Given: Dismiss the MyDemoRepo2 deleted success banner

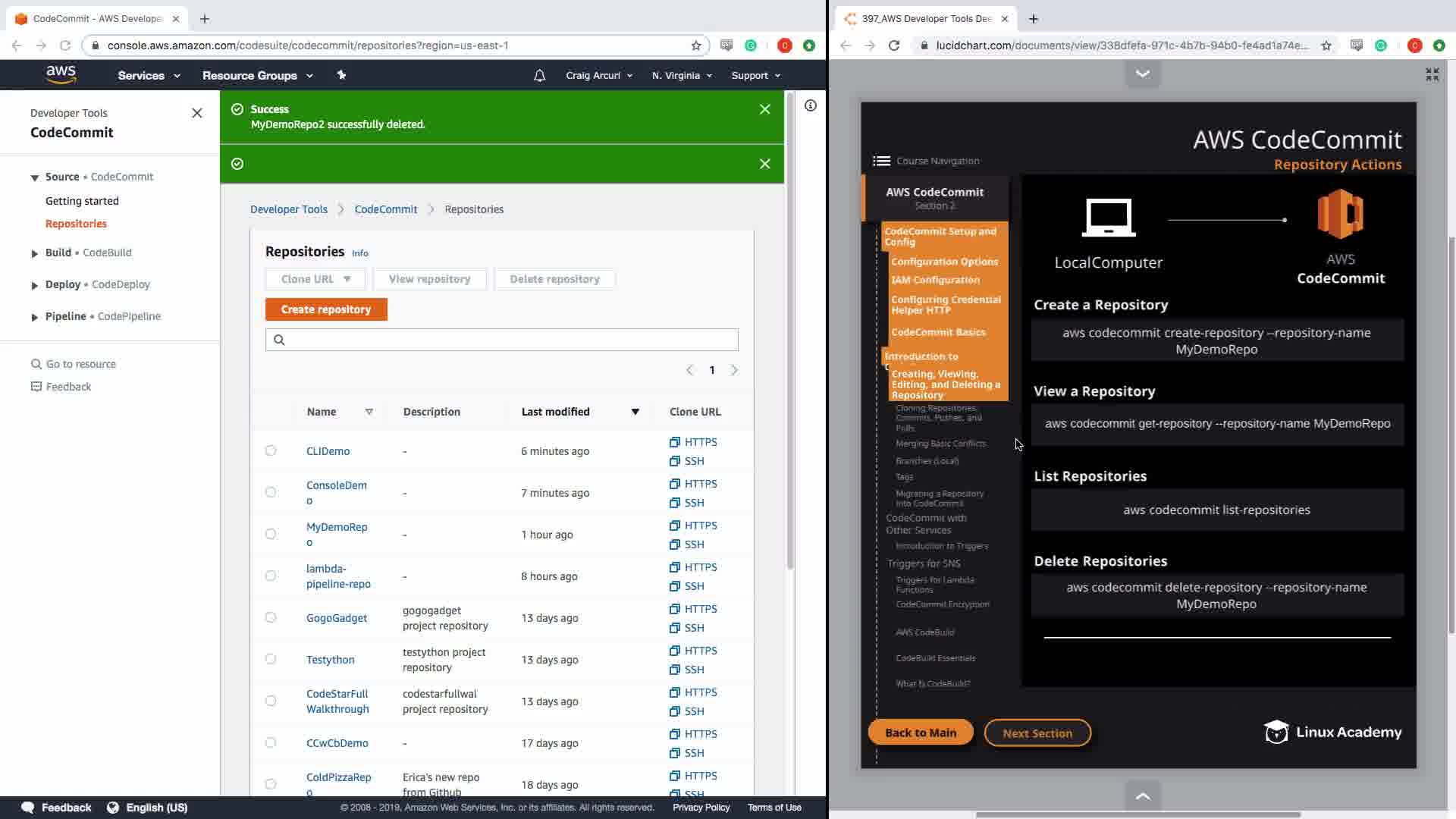Looking at the screenshot, I should pyautogui.click(x=764, y=110).
